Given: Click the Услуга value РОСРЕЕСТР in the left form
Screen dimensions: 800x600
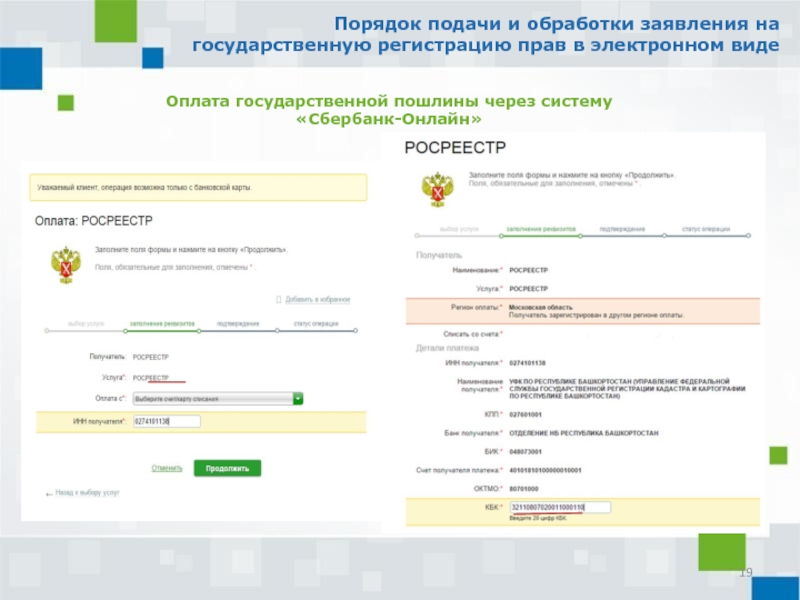Looking at the screenshot, I should pyautogui.click(x=151, y=378).
